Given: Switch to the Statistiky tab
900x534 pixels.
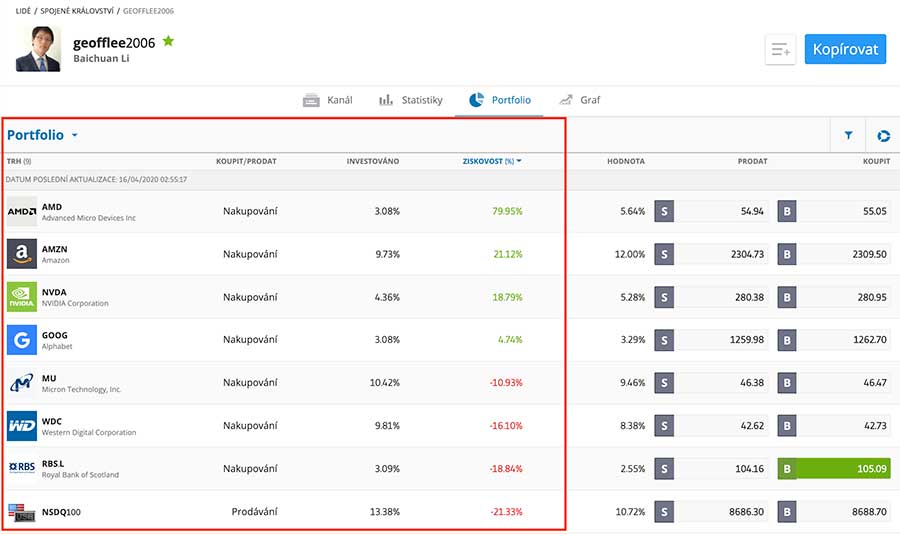Looking at the screenshot, I should pyautogui.click(x=410, y=100).
